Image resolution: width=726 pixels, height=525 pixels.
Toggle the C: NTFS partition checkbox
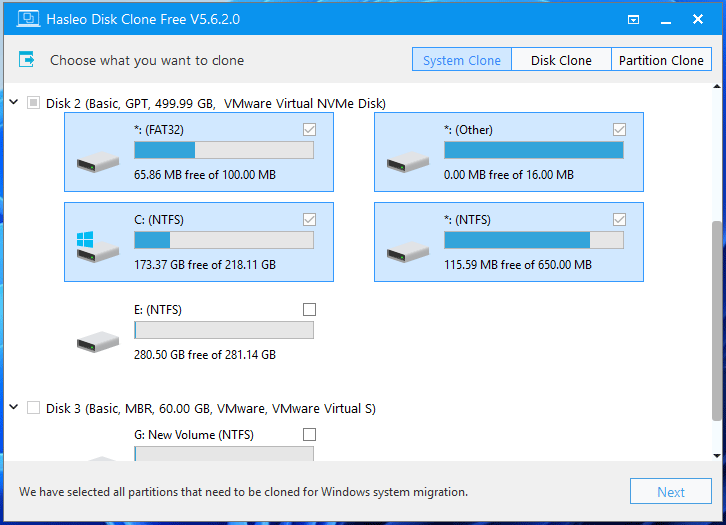tap(309, 219)
